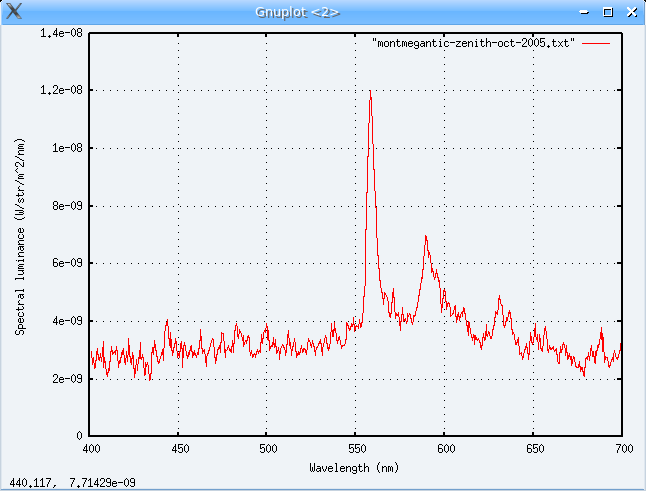Click the Spectral luminance y-axis label
Viewport: 646px width, 491px height.
coord(20,235)
